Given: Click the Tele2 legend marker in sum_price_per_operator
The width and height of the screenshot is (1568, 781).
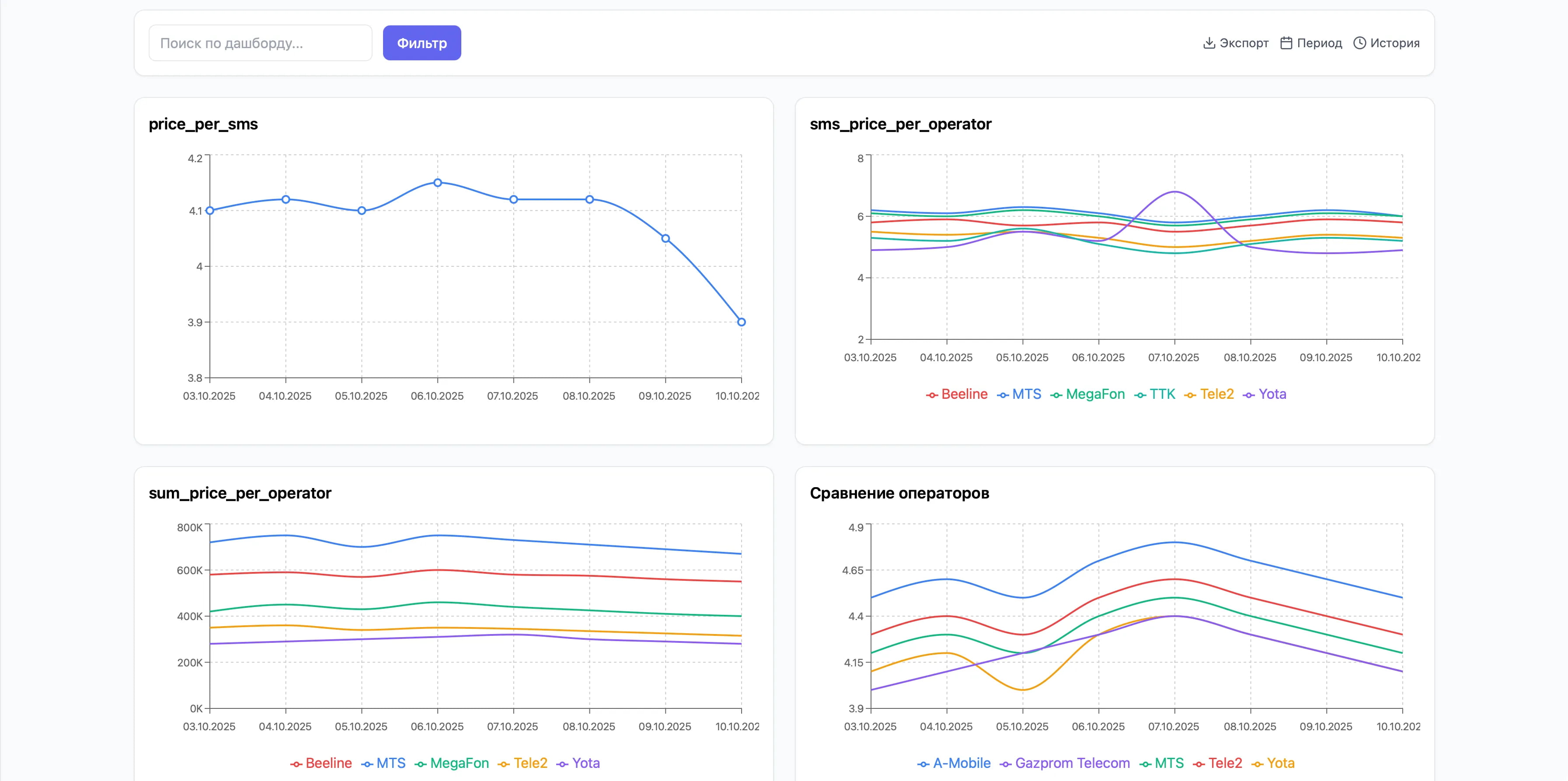Looking at the screenshot, I should click(504, 764).
